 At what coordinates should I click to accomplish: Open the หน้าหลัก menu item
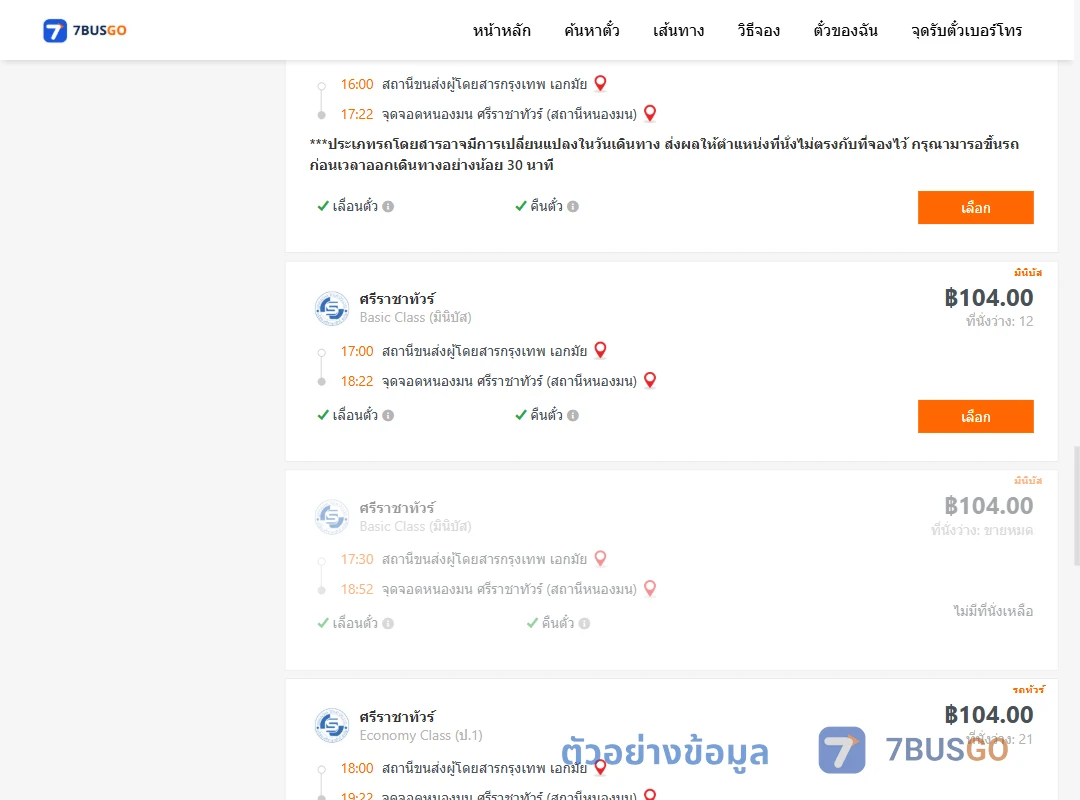(501, 30)
